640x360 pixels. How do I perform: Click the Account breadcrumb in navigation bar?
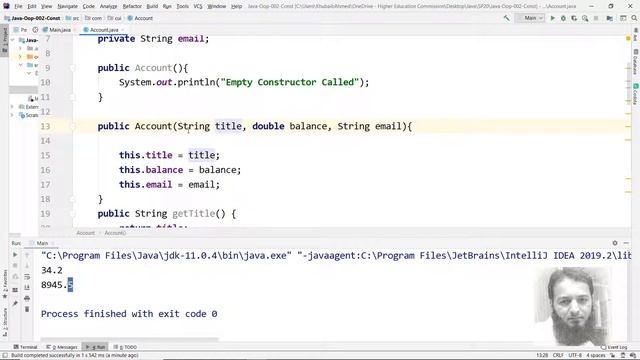[140, 18]
